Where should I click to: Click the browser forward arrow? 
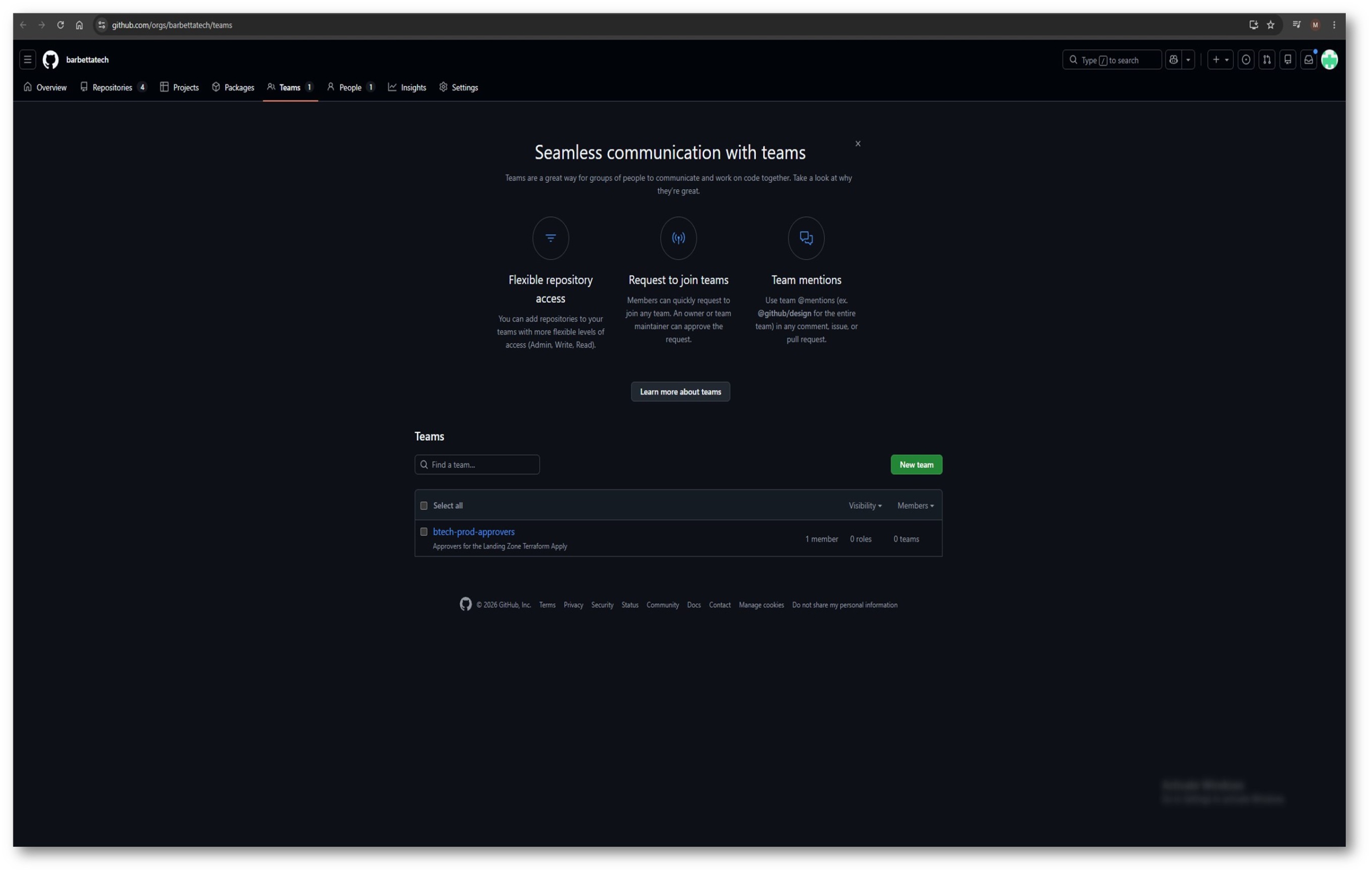(x=42, y=25)
